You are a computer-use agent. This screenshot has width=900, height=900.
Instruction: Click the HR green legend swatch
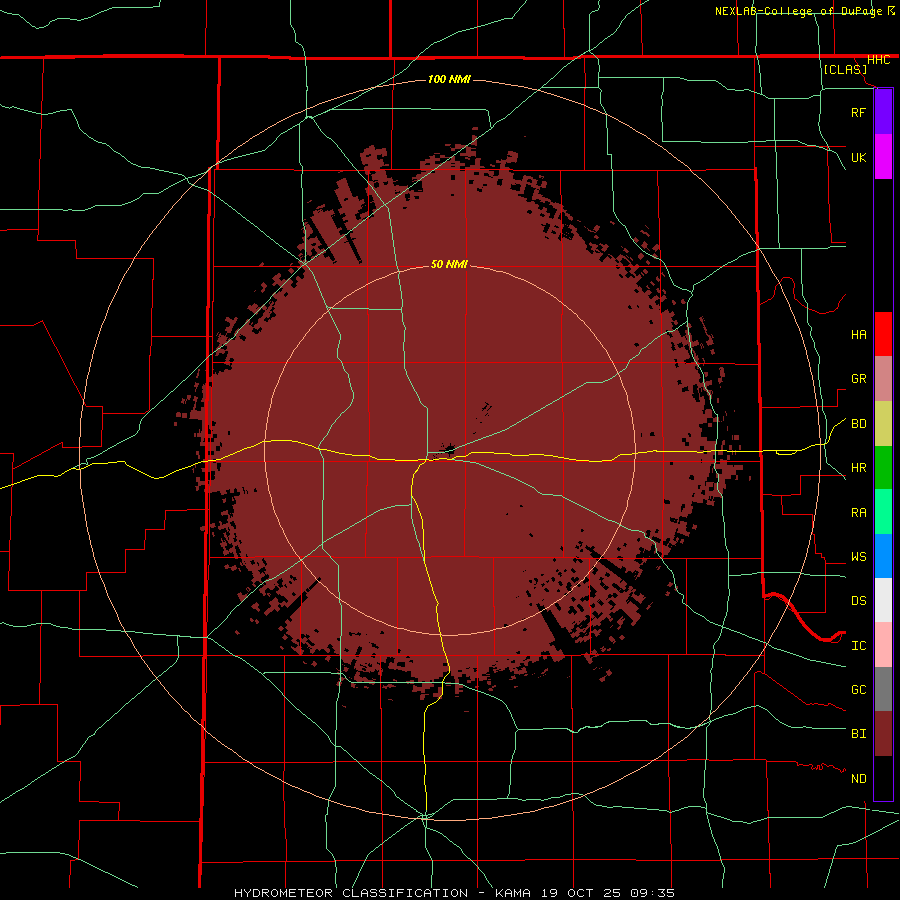click(x=883, y=468)
